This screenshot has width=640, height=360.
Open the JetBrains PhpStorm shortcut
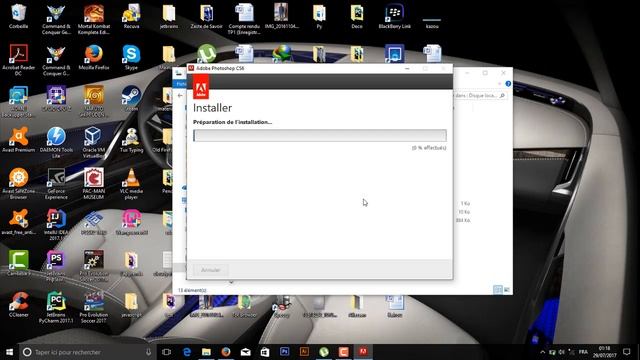[56, 266]
